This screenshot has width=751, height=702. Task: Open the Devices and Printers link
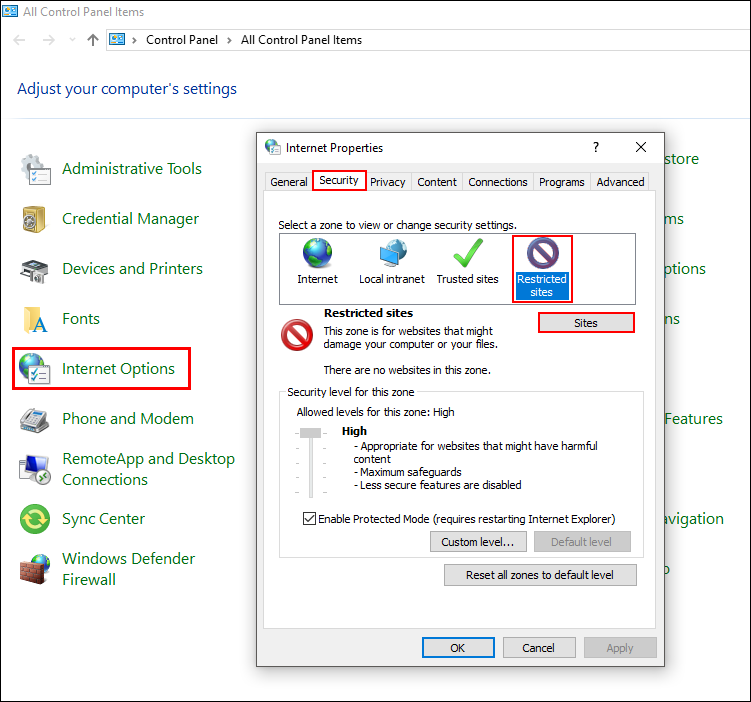click(132, 269)
